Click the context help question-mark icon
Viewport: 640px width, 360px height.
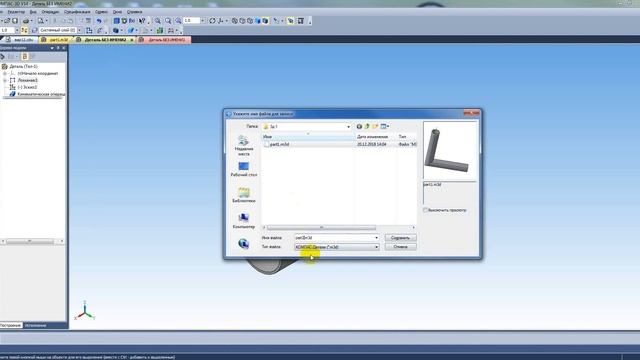click(x=142, y=20)
